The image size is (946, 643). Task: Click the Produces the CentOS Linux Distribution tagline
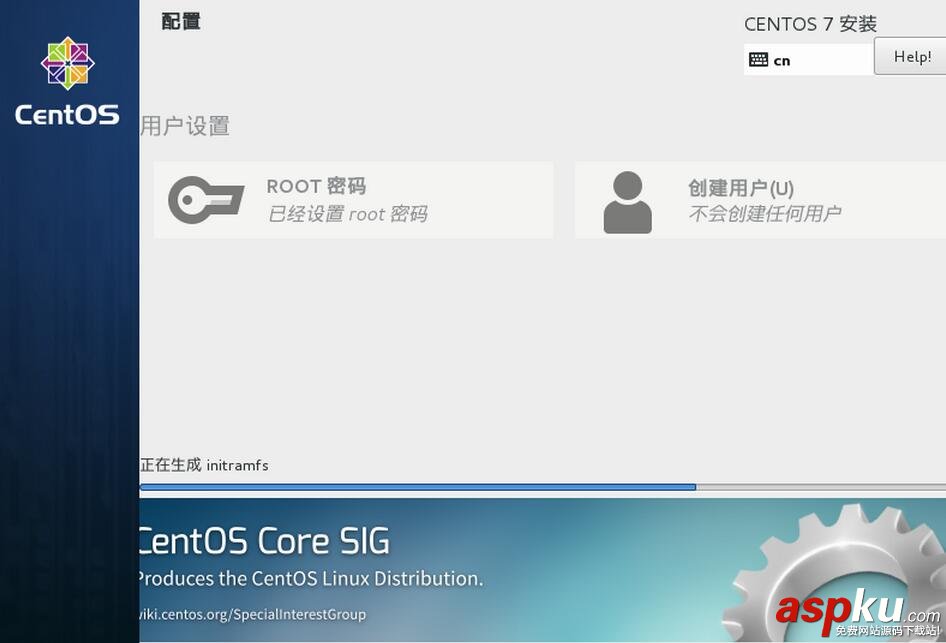coord(311,578)
